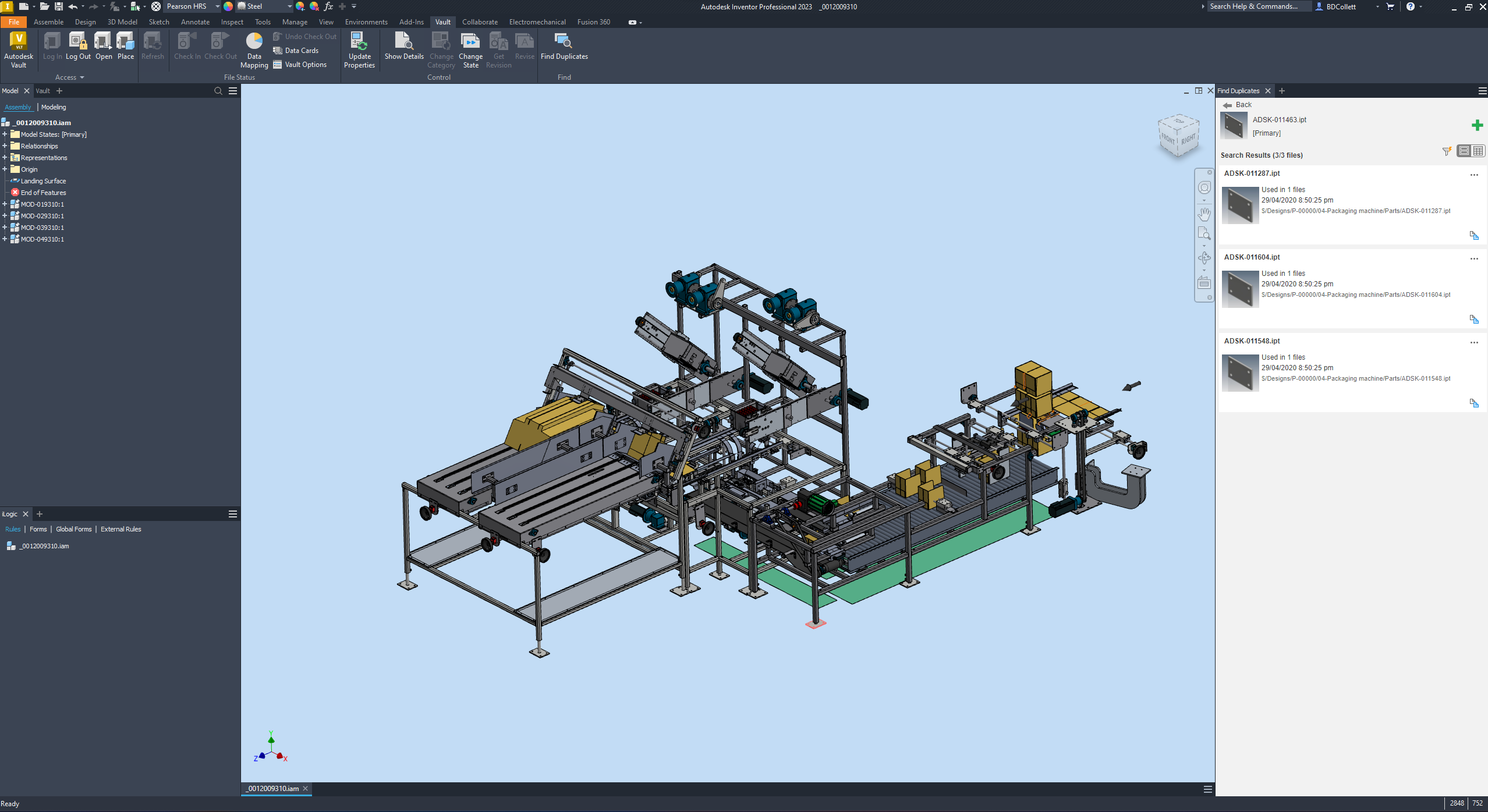Switch search results to table view

pos(1478,151)
